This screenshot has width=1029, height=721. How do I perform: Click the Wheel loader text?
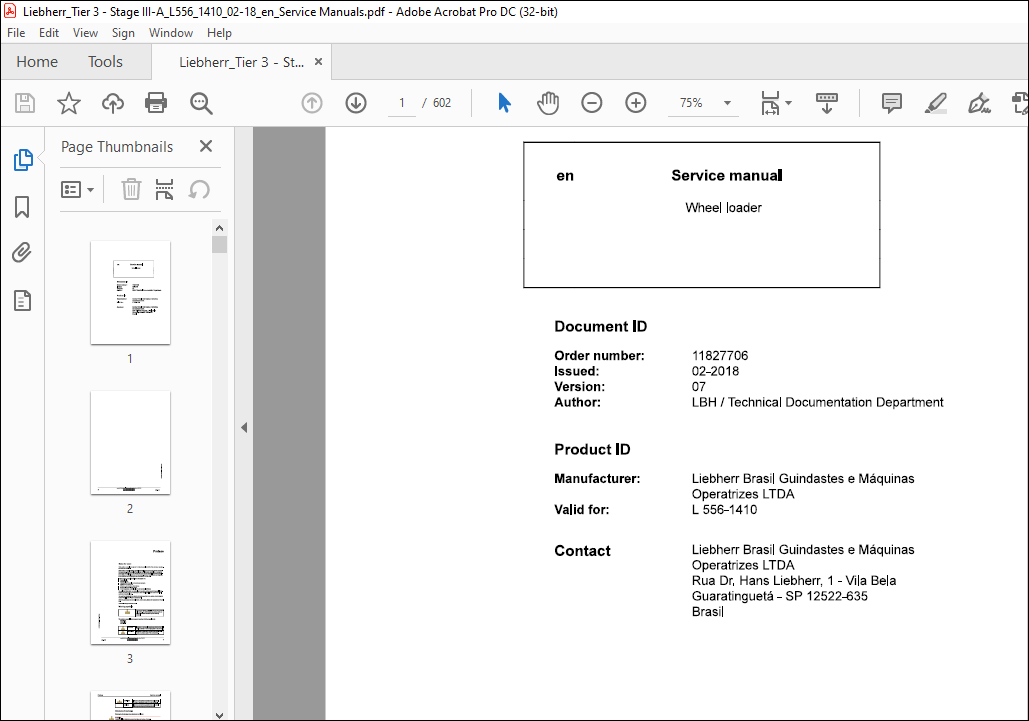tap(723, 208)
